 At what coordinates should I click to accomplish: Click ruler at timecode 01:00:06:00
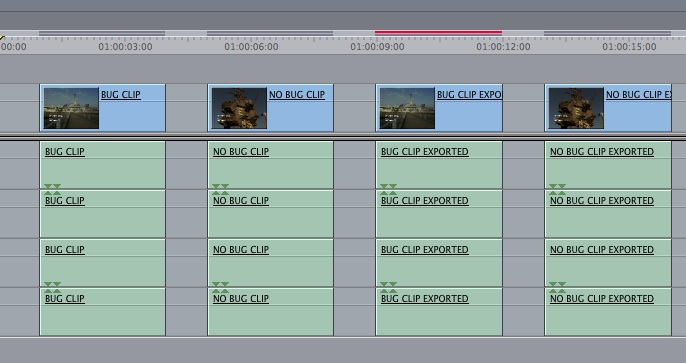(251, 46)
